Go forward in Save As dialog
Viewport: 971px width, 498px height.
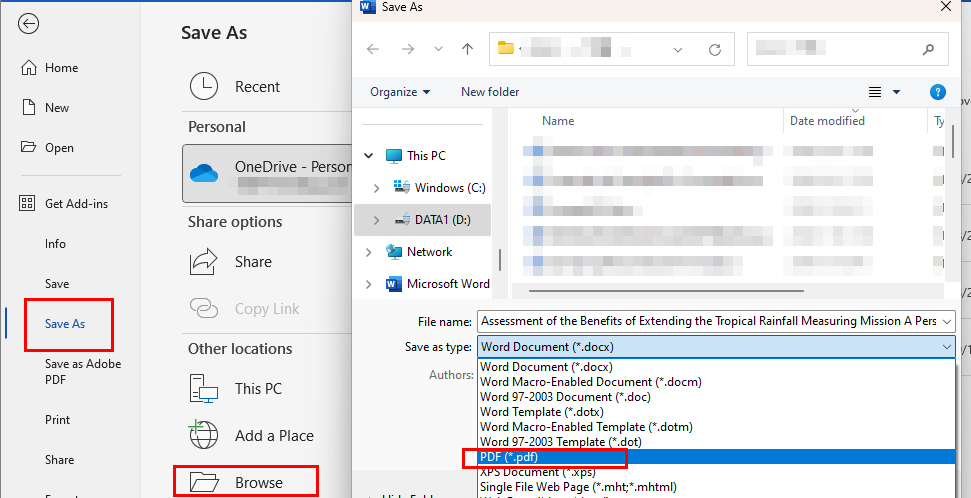coord(407,49)
